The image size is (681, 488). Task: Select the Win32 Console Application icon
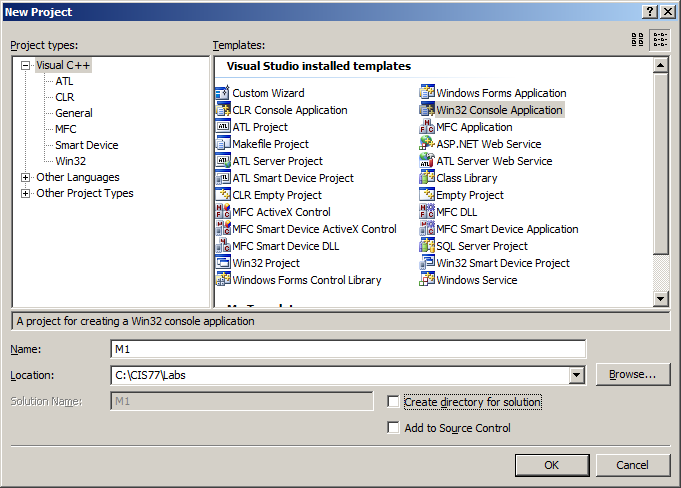coord(427,110)
